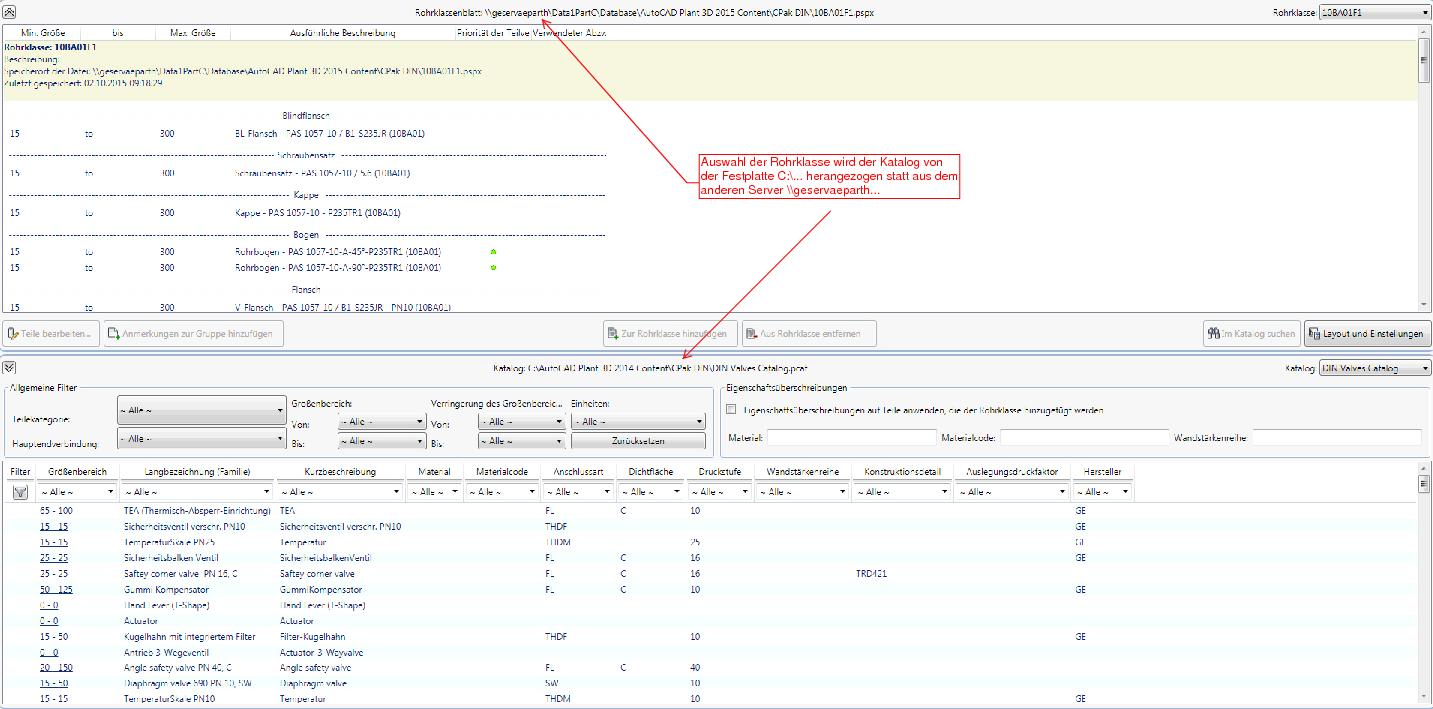Sort by Größenbereich column header
The image size is (1433, 709).
tap(77, 471)
